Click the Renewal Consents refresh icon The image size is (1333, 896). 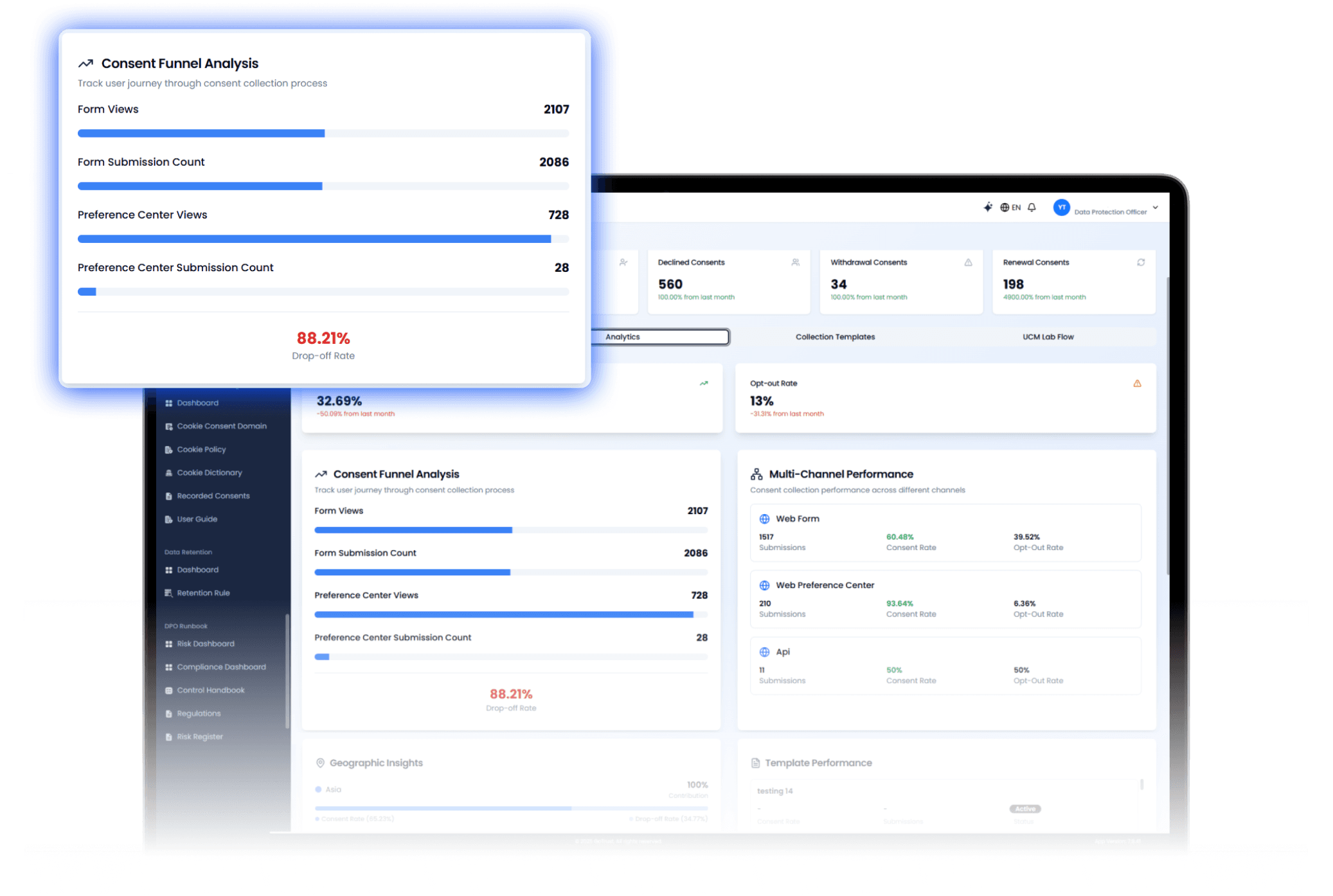pyautogui.click(x=1141, y=262)
